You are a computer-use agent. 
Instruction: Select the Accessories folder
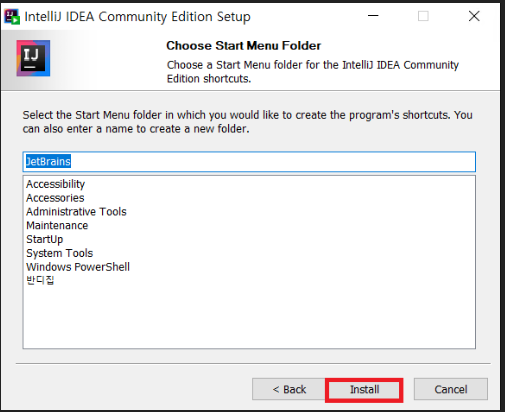point(55,198)
